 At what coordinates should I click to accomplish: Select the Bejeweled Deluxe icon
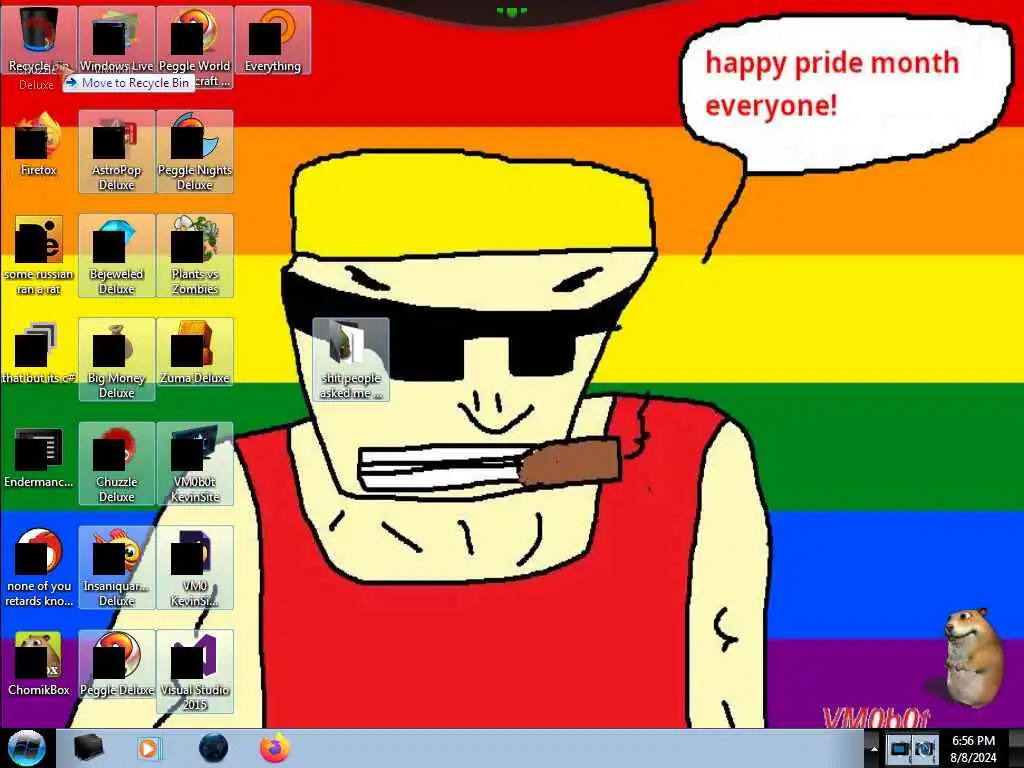coord(116,255)
